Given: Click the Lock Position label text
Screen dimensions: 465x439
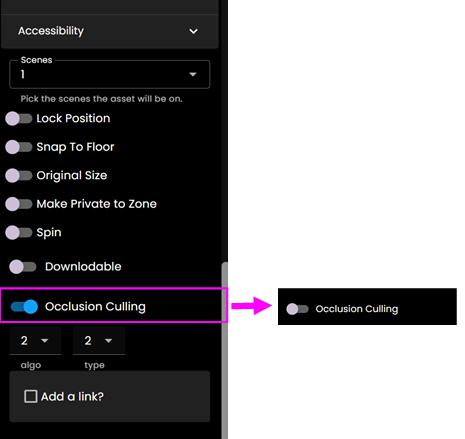Looking at the screenshot, I should pyautogui.click(x=73, y=118).
